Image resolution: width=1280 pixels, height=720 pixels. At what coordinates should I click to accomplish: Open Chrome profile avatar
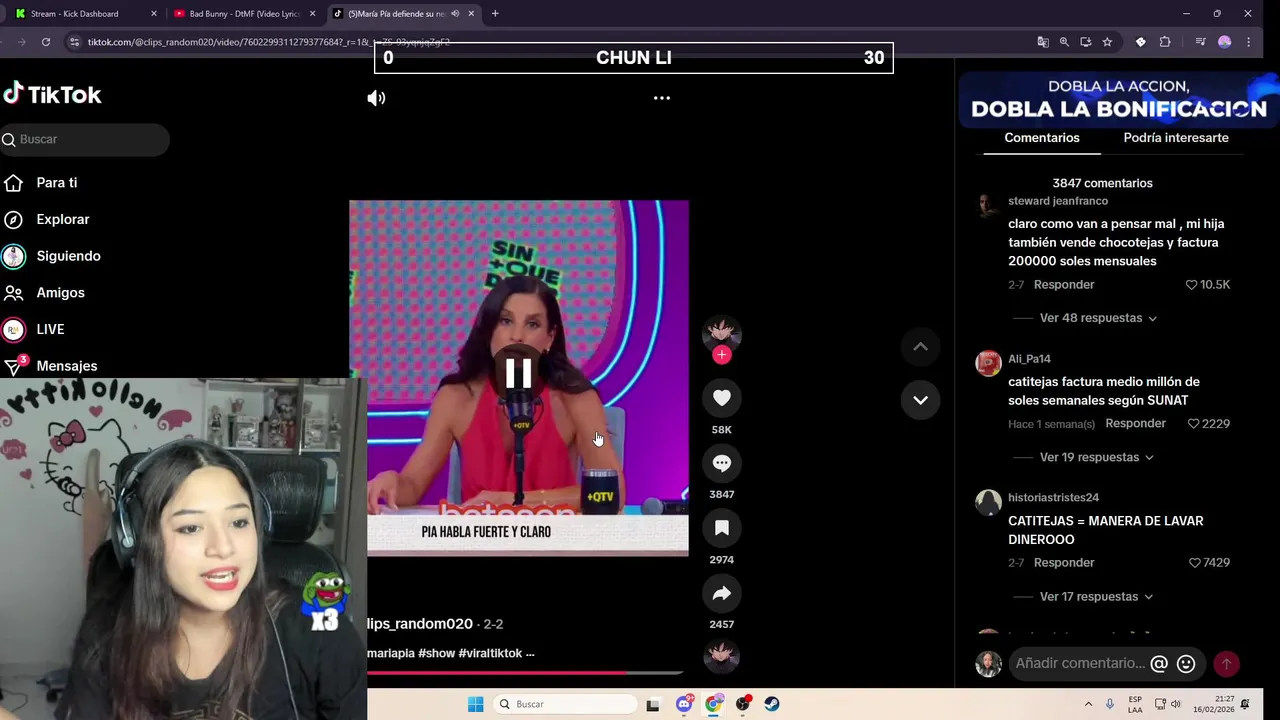(x=1224, y=42)
